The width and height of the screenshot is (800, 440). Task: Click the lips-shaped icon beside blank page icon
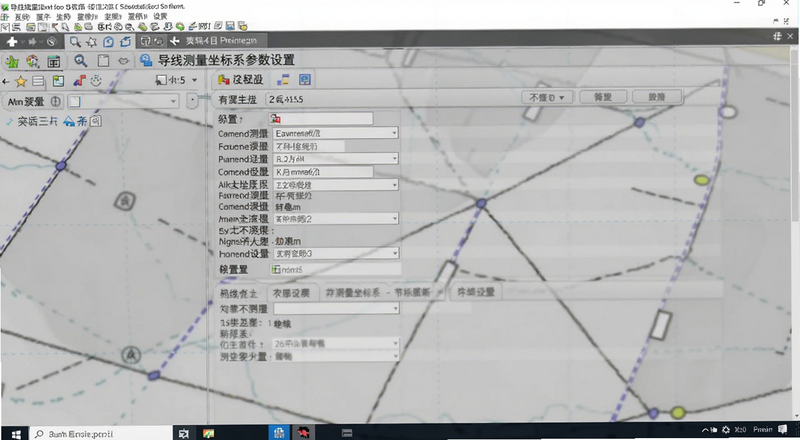pos(123,61)
